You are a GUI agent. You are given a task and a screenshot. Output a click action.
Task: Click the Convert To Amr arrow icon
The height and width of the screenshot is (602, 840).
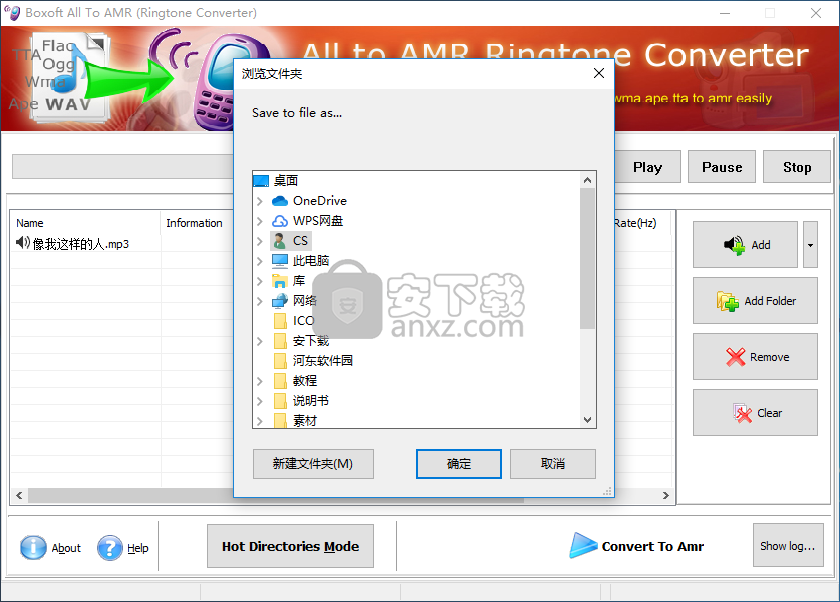click(583, 546)
